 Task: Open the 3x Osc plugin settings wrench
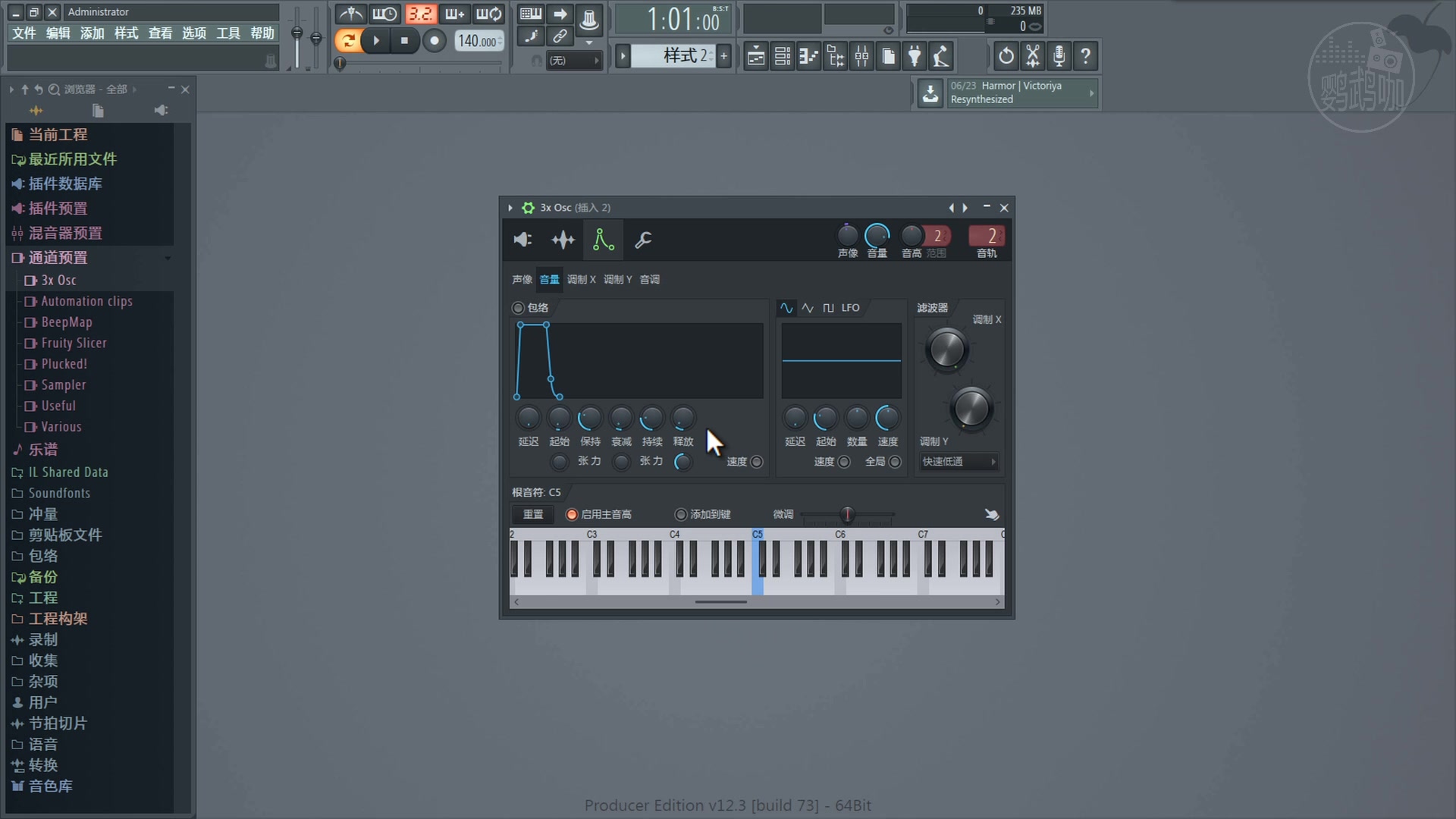pyautogui.click(x=643, y=240)
